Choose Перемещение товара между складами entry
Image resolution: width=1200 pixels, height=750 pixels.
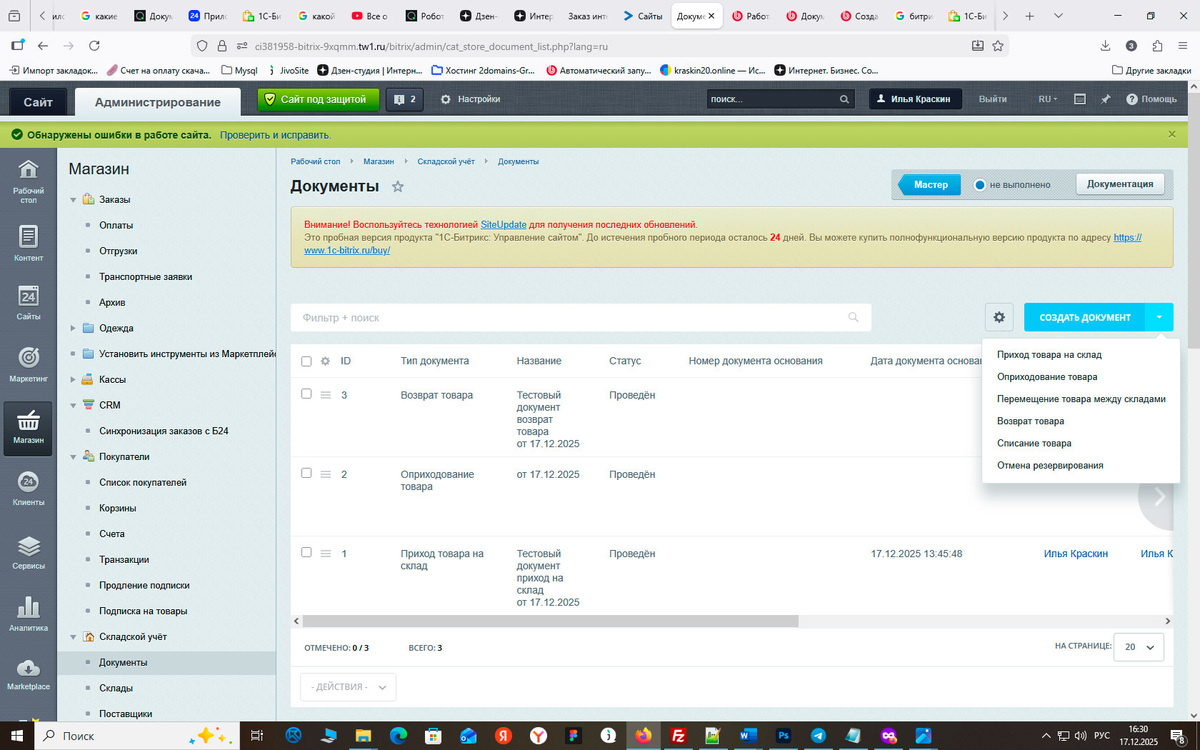1081,399
